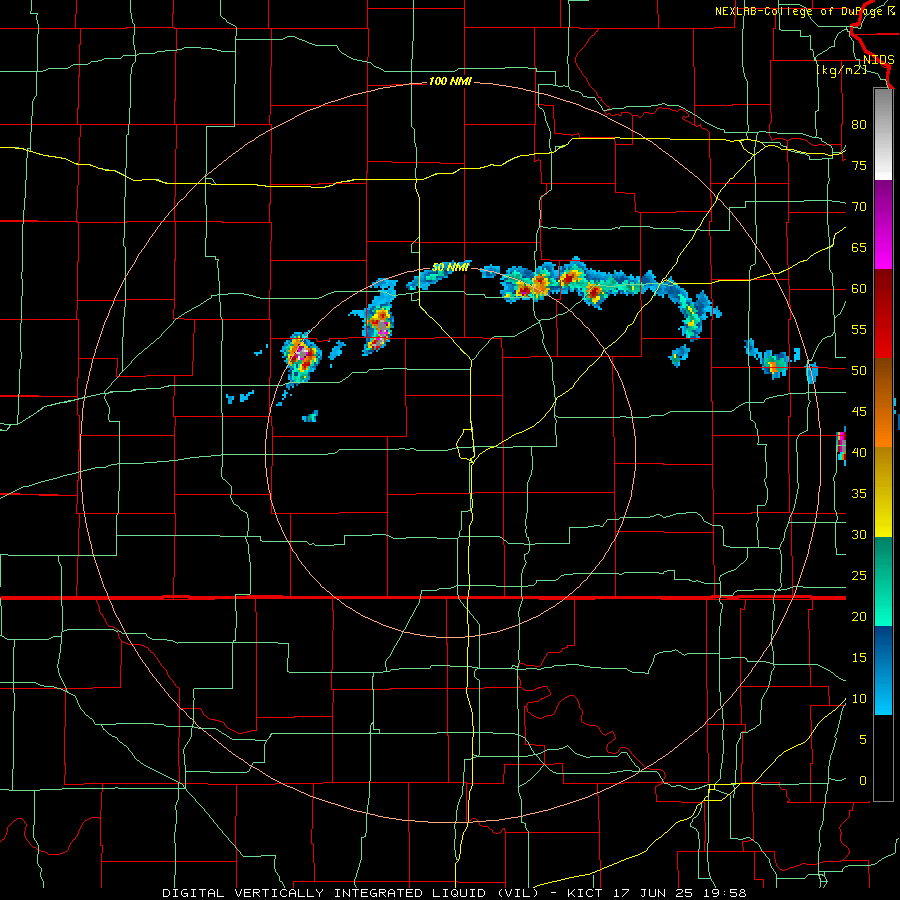Viewport: 900px width, 900px height.
Task: Click the 75 value on the VIL scale
Action: click(x=859, y=166)
